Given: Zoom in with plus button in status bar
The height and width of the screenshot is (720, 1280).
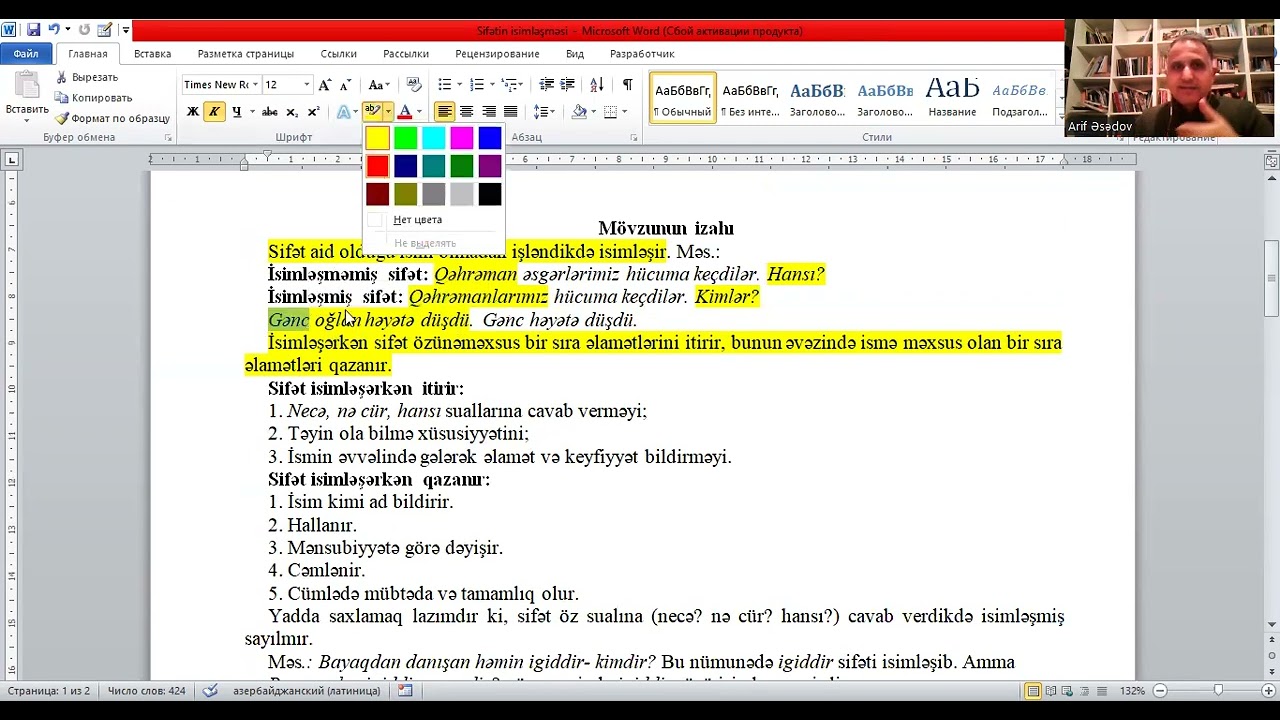Looking at the screenshot, I should (1270, 691).
